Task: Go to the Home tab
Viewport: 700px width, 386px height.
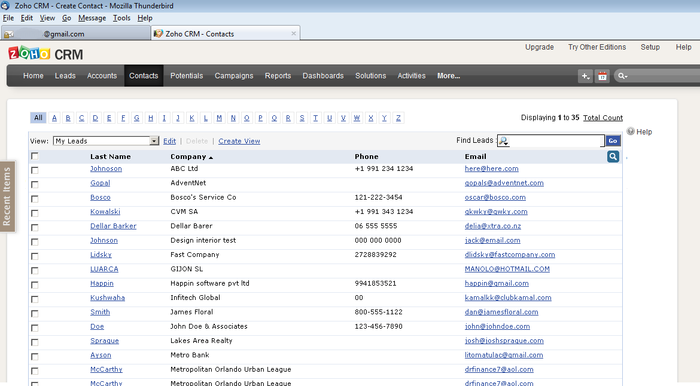Action: pos(33,76)
